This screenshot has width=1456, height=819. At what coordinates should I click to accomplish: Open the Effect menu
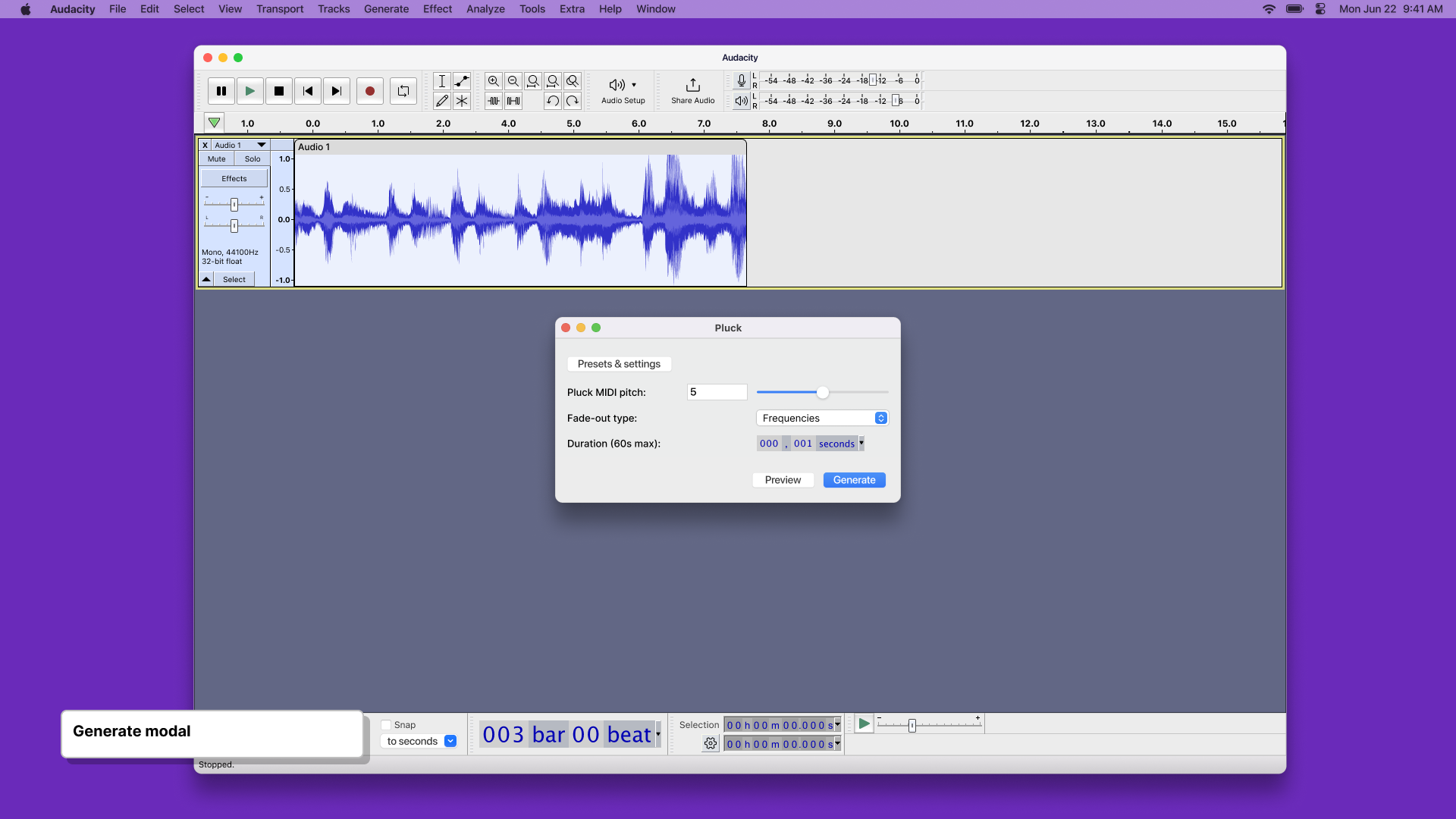tap(437, 9)
